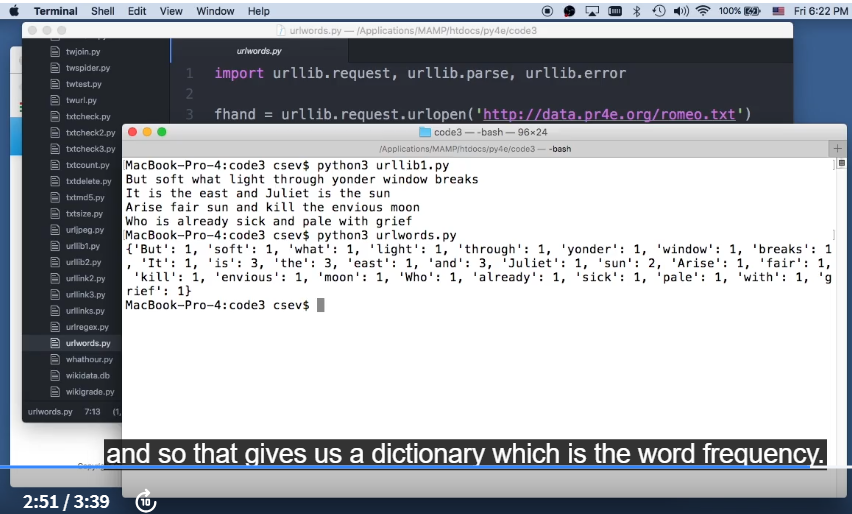The image size is (852, 514).
Task: Click the file icon beside urlwords.py in sidebar
Action: pyautogui.click(x=55, y=343)
